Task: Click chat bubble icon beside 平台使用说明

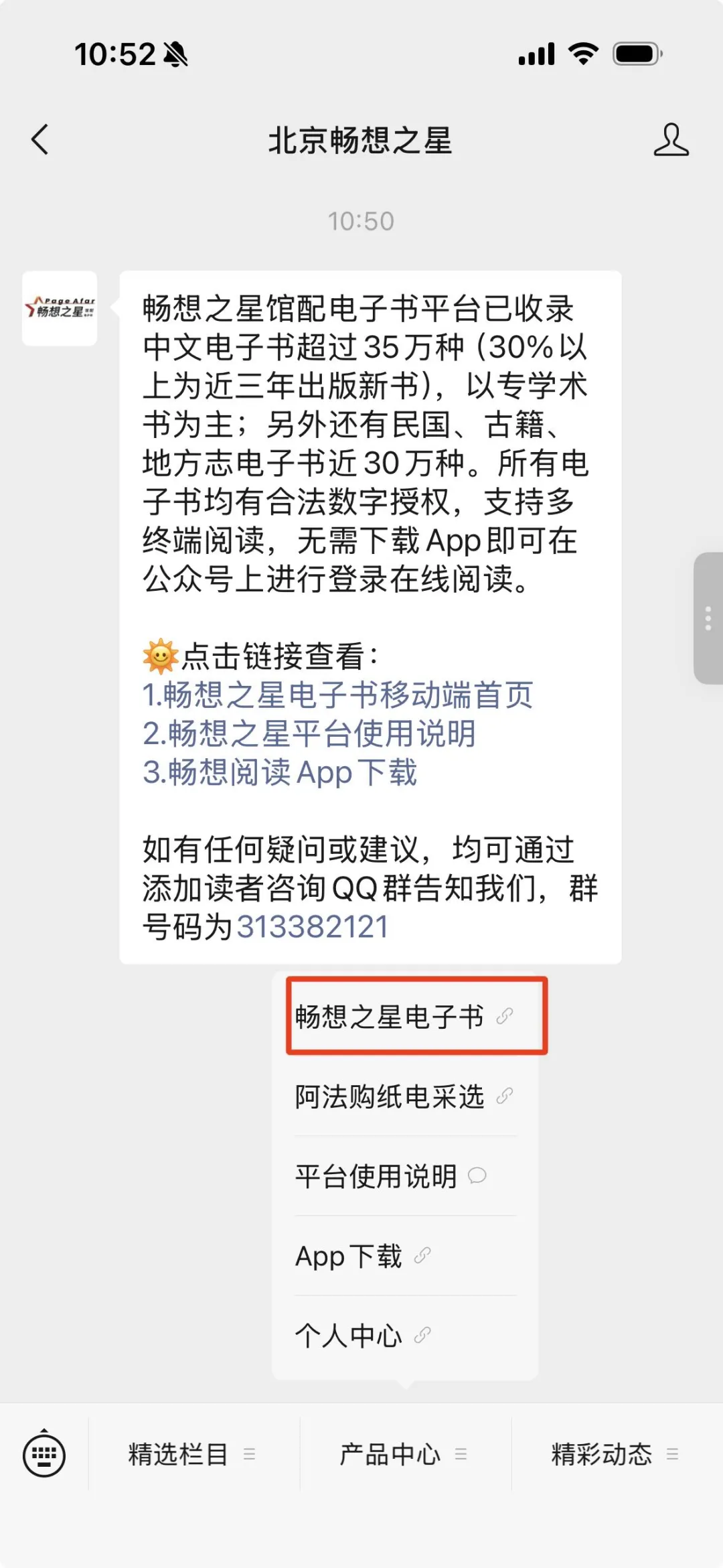Action: (x=477, y=1175)
